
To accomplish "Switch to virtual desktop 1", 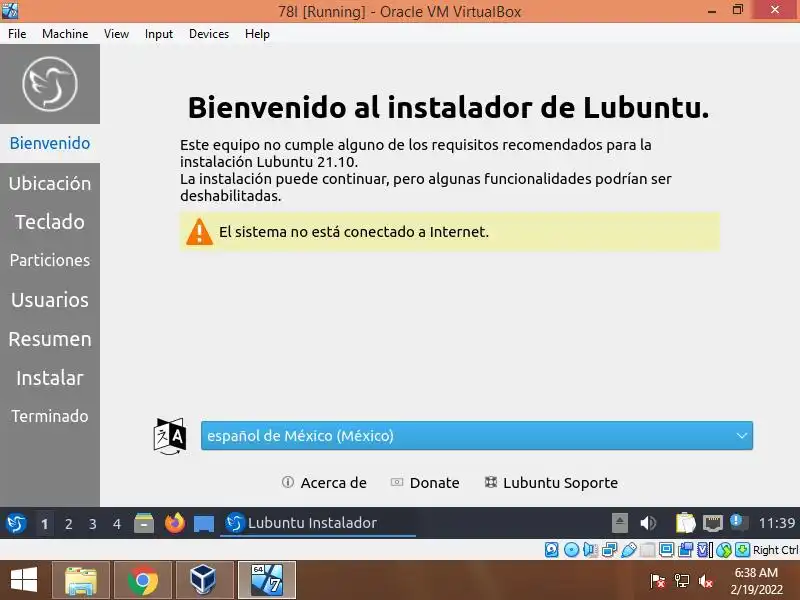I will [44, 524].
